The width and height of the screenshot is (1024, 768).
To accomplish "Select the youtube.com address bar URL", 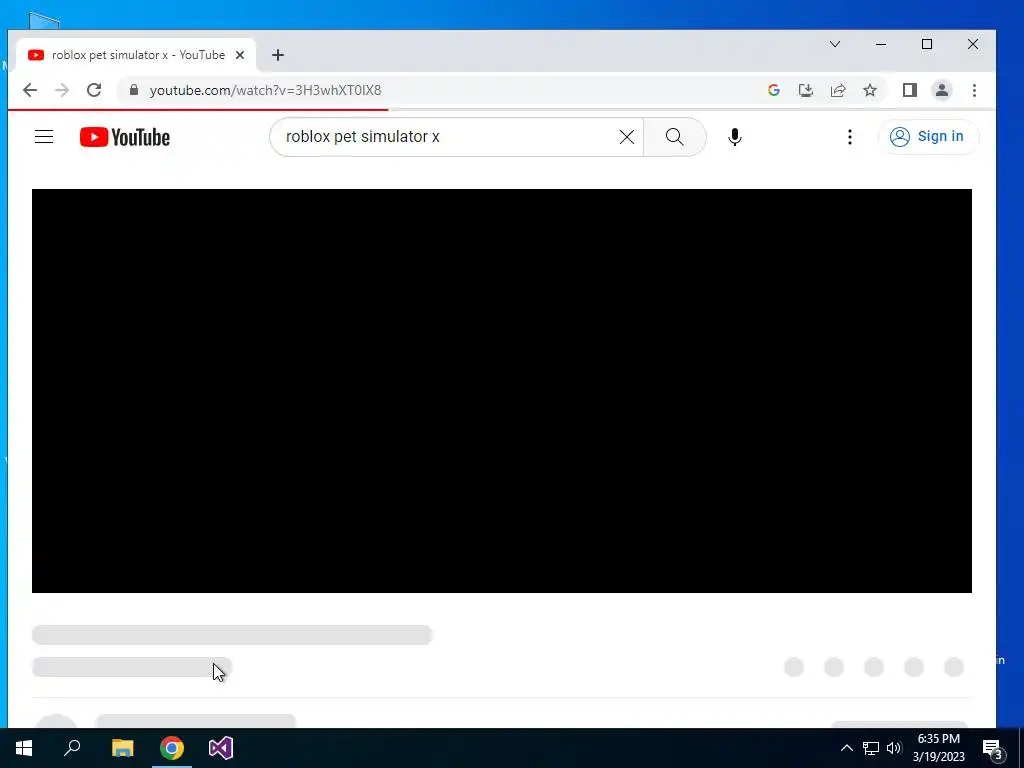I will point(265,90).
